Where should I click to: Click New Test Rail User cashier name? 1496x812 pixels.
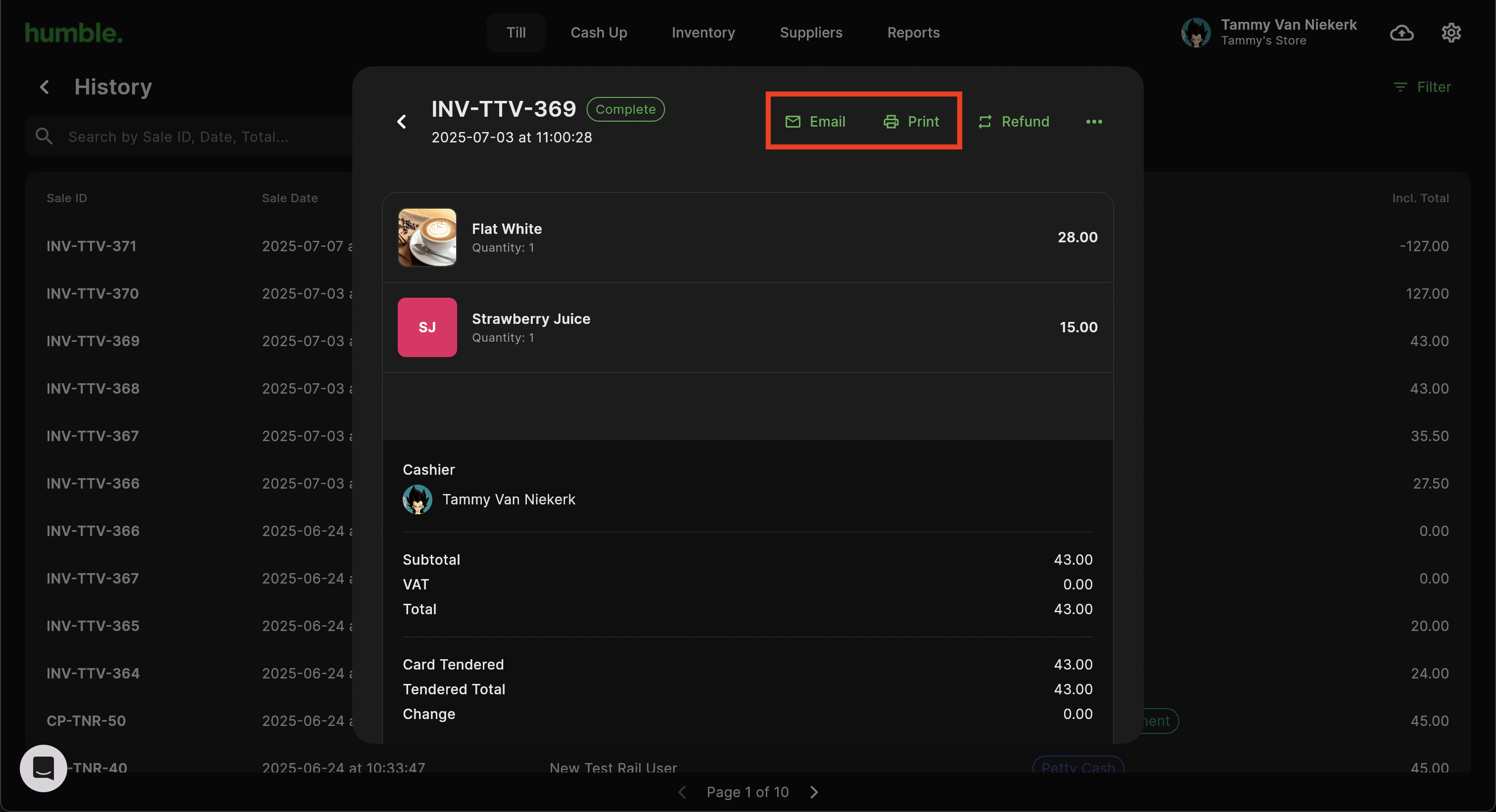click(613, 767)
